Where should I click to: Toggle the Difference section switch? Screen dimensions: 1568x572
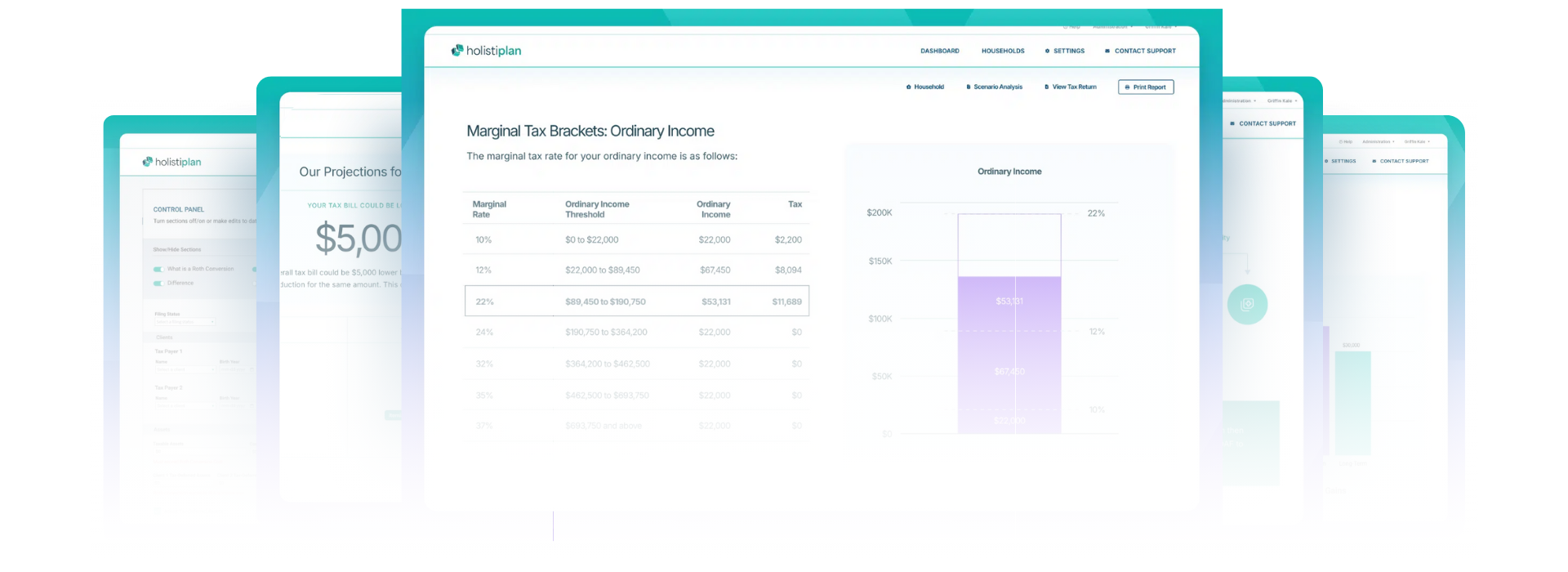coord(158,284)
